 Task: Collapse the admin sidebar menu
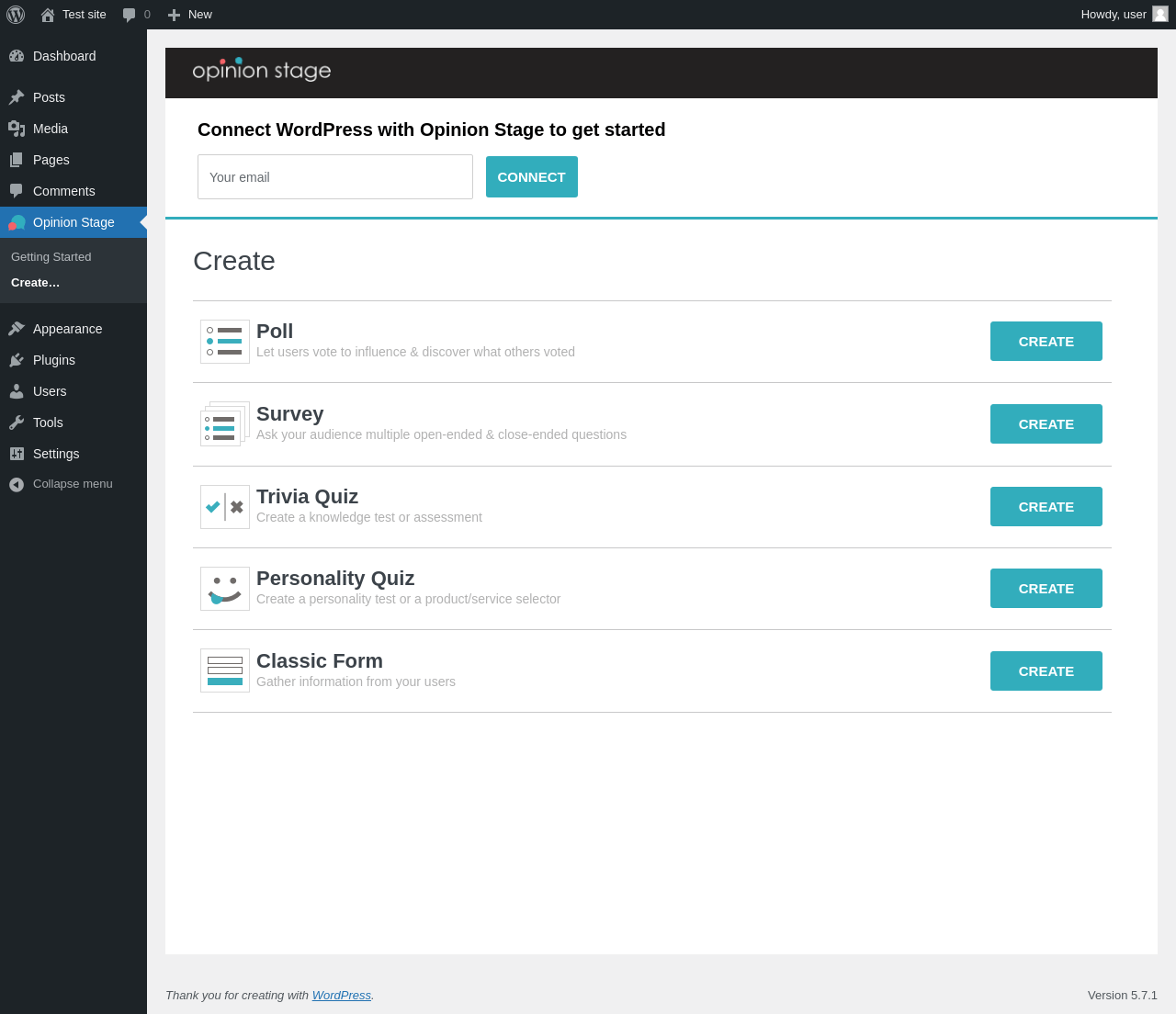[73, 484]
